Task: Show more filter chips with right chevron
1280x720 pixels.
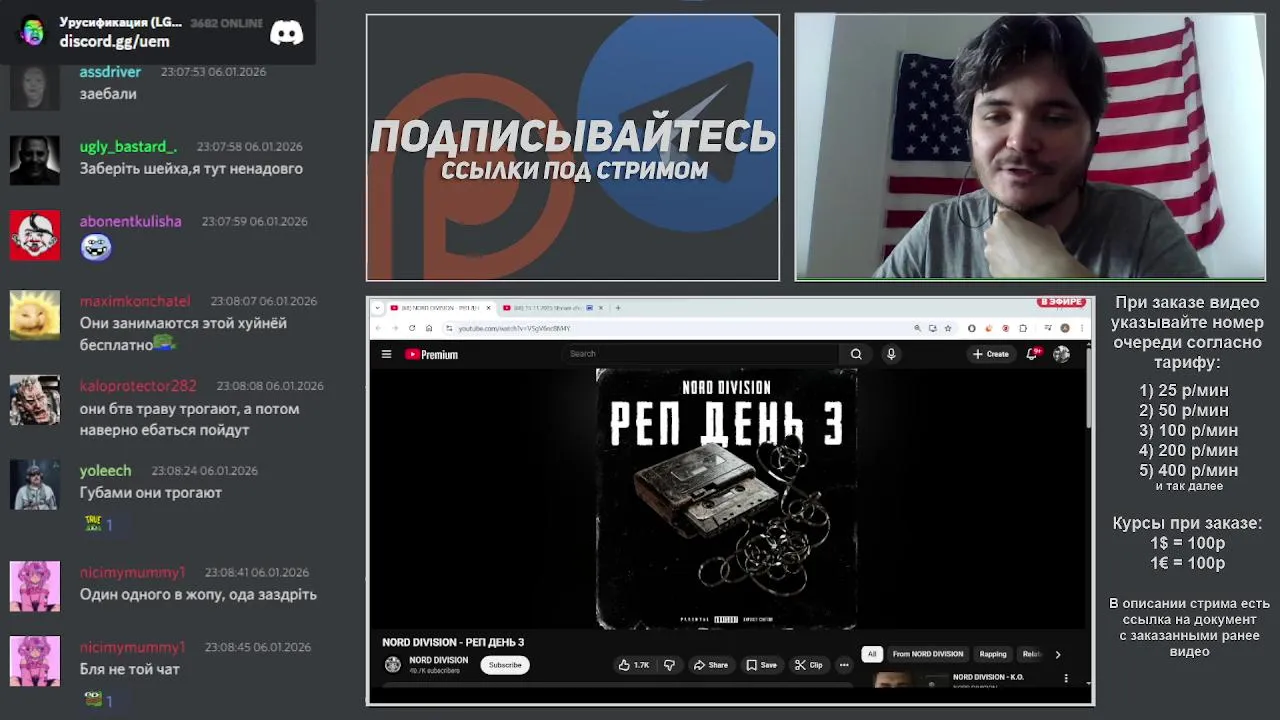Action: [1057, 654]
